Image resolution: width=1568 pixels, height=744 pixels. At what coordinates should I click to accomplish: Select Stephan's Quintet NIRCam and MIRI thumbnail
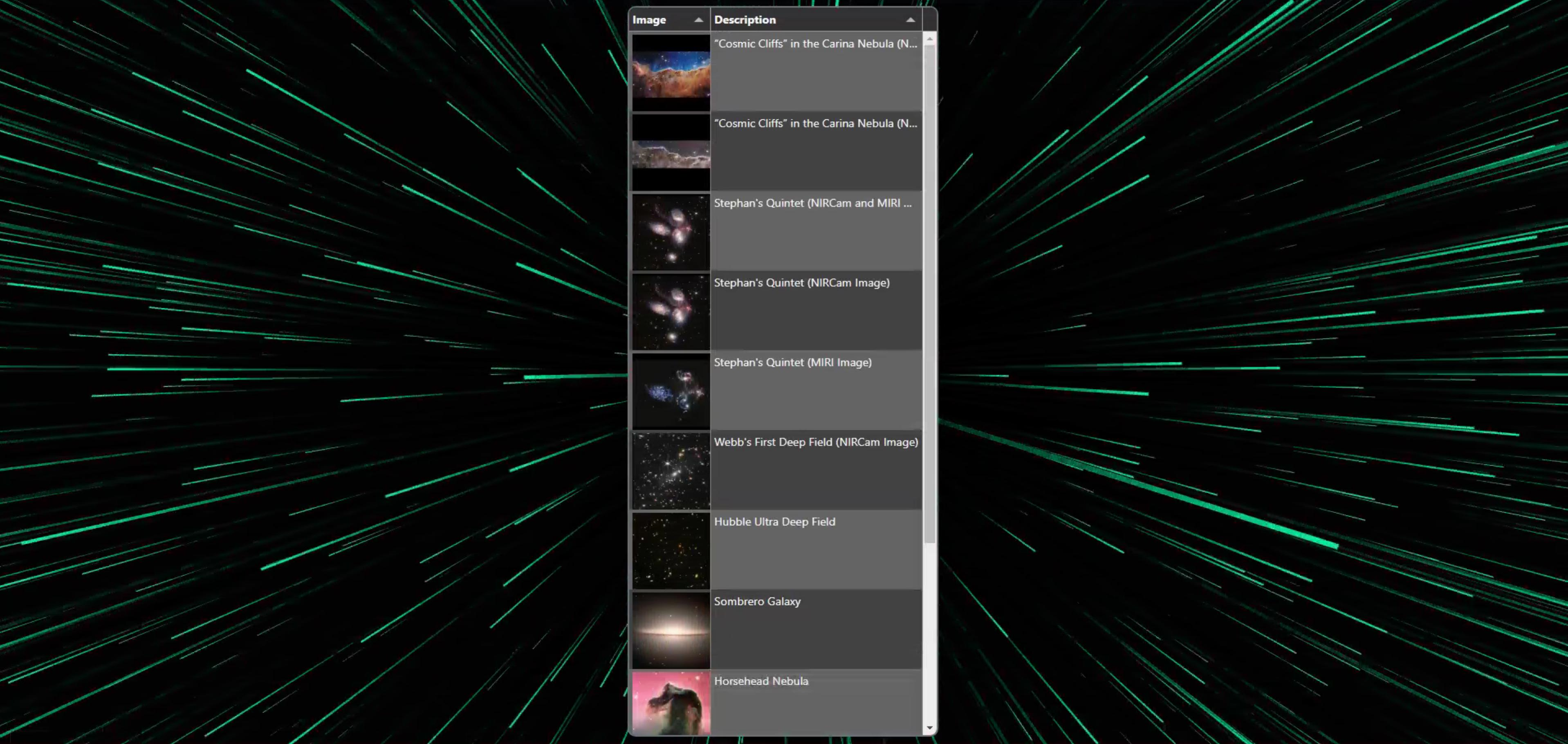click(671, 232)
